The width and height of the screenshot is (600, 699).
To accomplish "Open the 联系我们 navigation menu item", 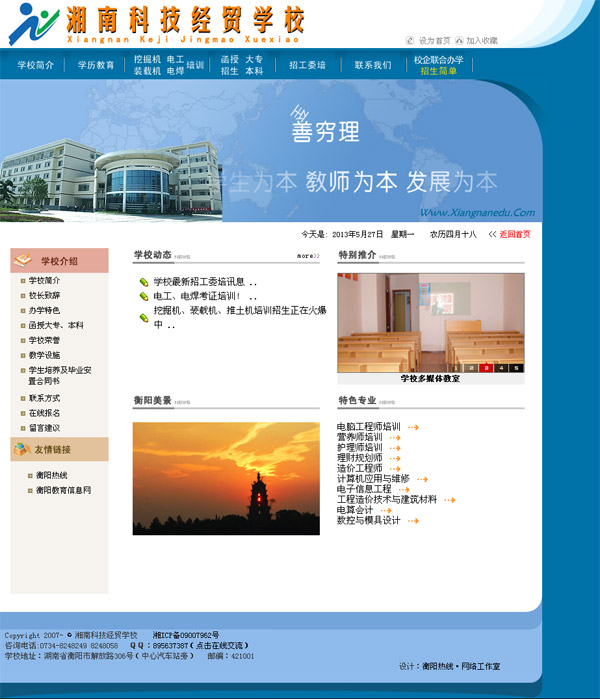I will click(372, 65).
